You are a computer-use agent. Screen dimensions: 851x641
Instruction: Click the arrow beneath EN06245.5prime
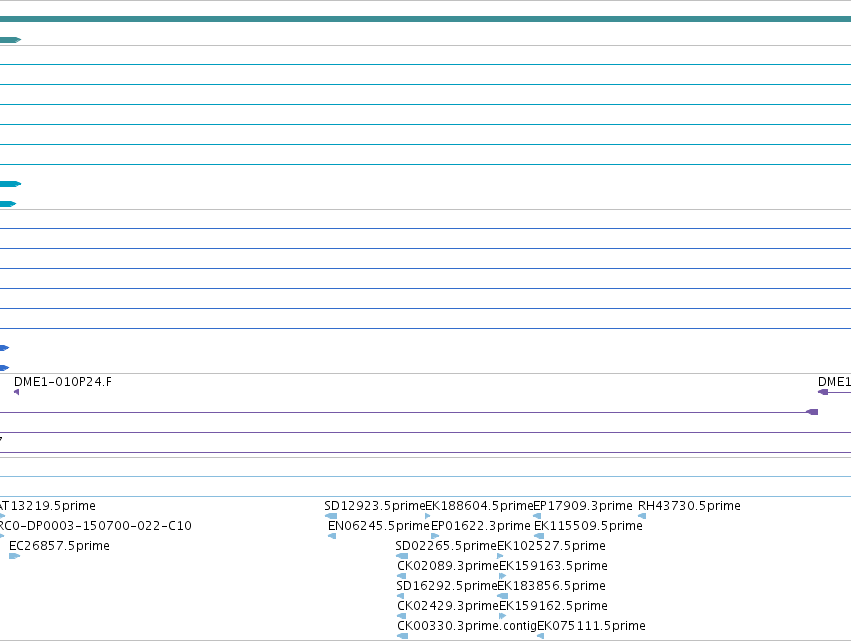click(332, 536)
